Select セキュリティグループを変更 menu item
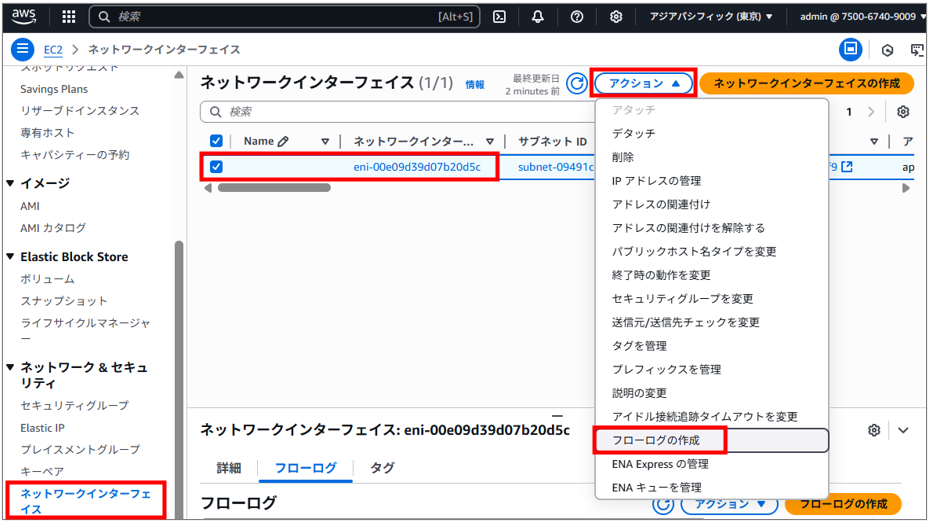The image size is (929, 522). [712, 299]
